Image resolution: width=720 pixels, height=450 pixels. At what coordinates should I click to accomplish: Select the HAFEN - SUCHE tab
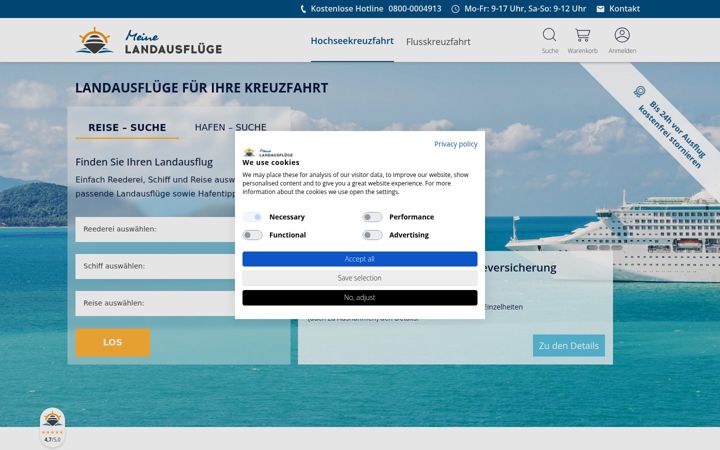(231, 127)
